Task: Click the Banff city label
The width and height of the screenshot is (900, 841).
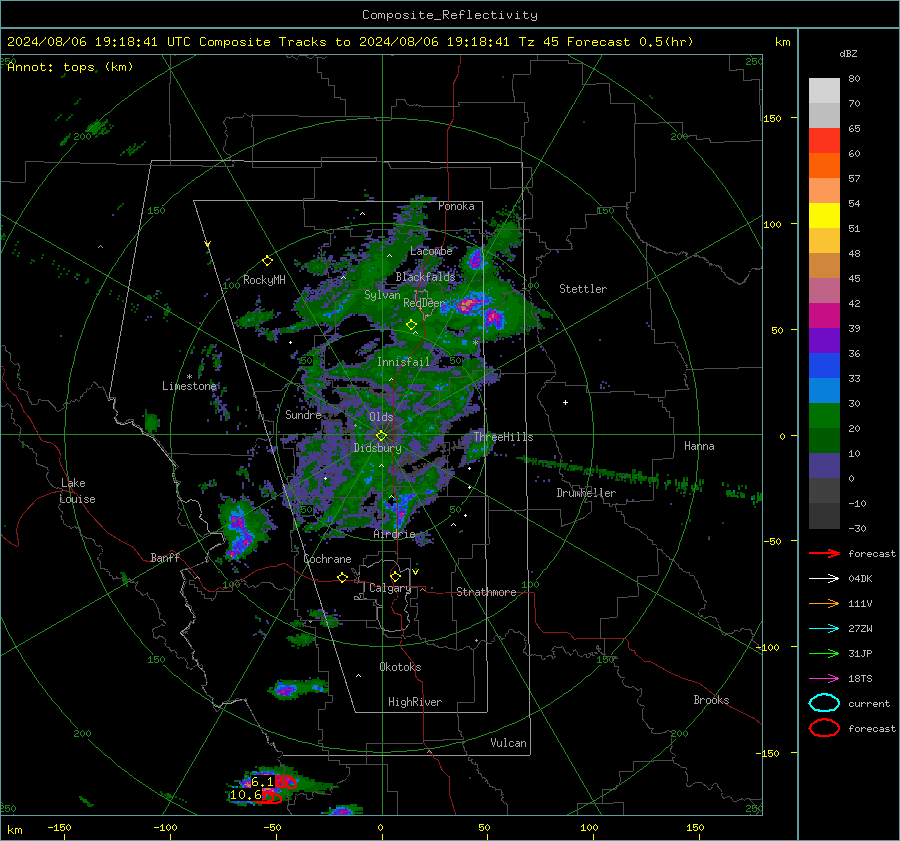Action: 165,557
